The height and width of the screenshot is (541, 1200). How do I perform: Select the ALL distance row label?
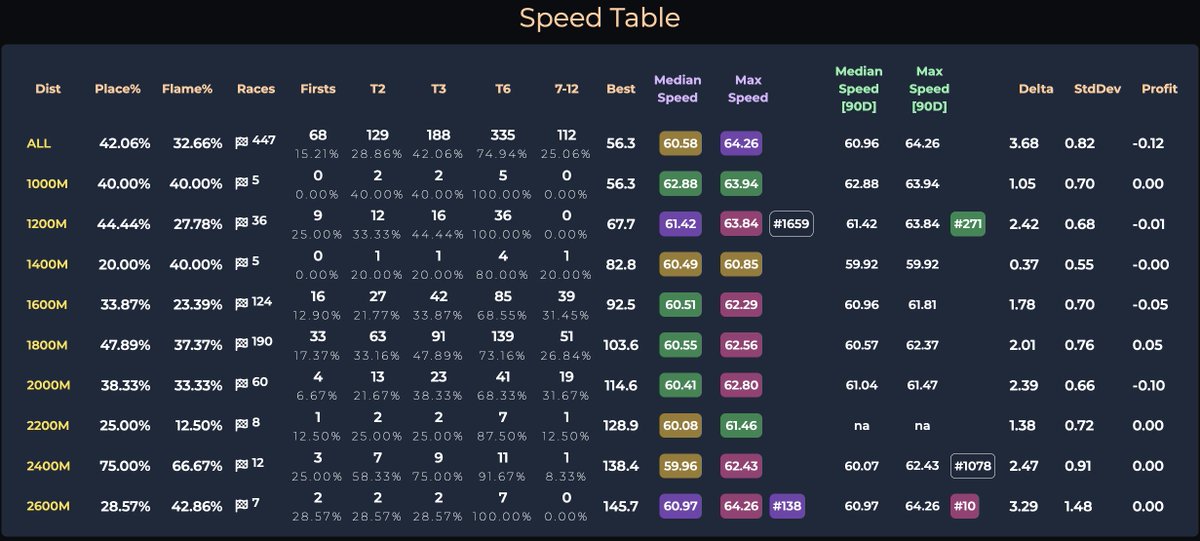39,143
